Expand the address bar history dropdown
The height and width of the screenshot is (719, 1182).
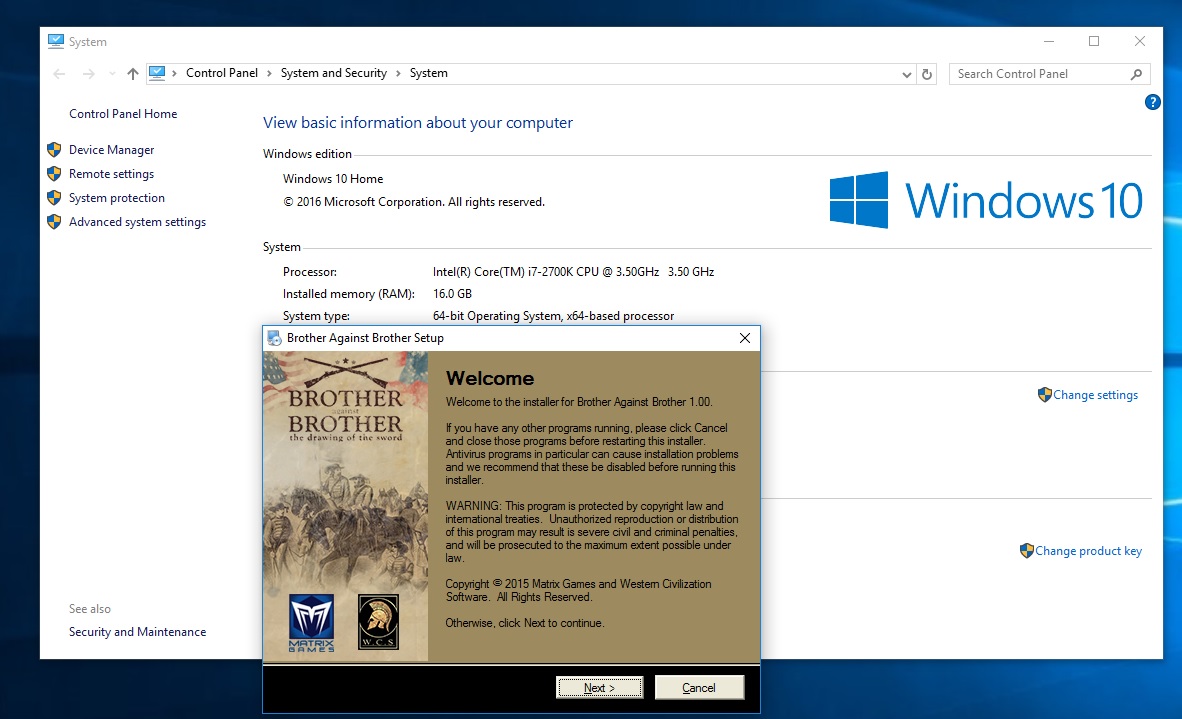(907, 74)
